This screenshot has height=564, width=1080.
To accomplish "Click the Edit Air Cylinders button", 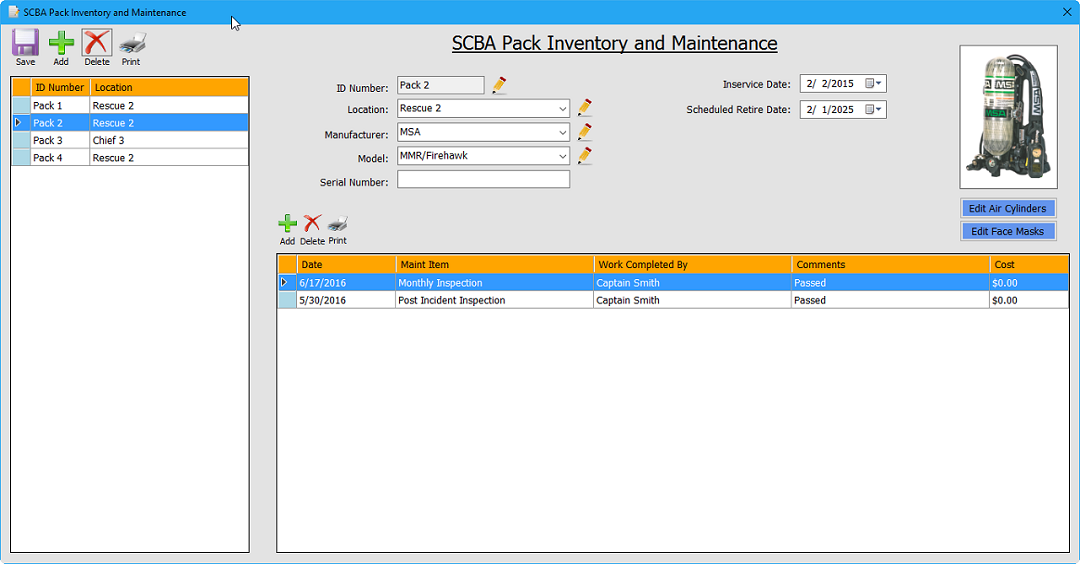I will pos(1007,209).
